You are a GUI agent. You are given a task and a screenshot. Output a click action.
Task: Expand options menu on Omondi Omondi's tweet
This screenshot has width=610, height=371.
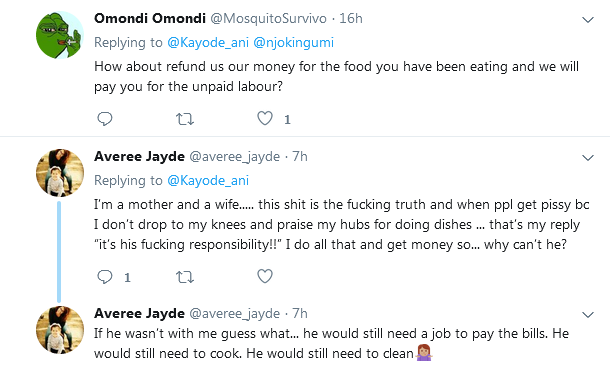click(x=587, y=19)
